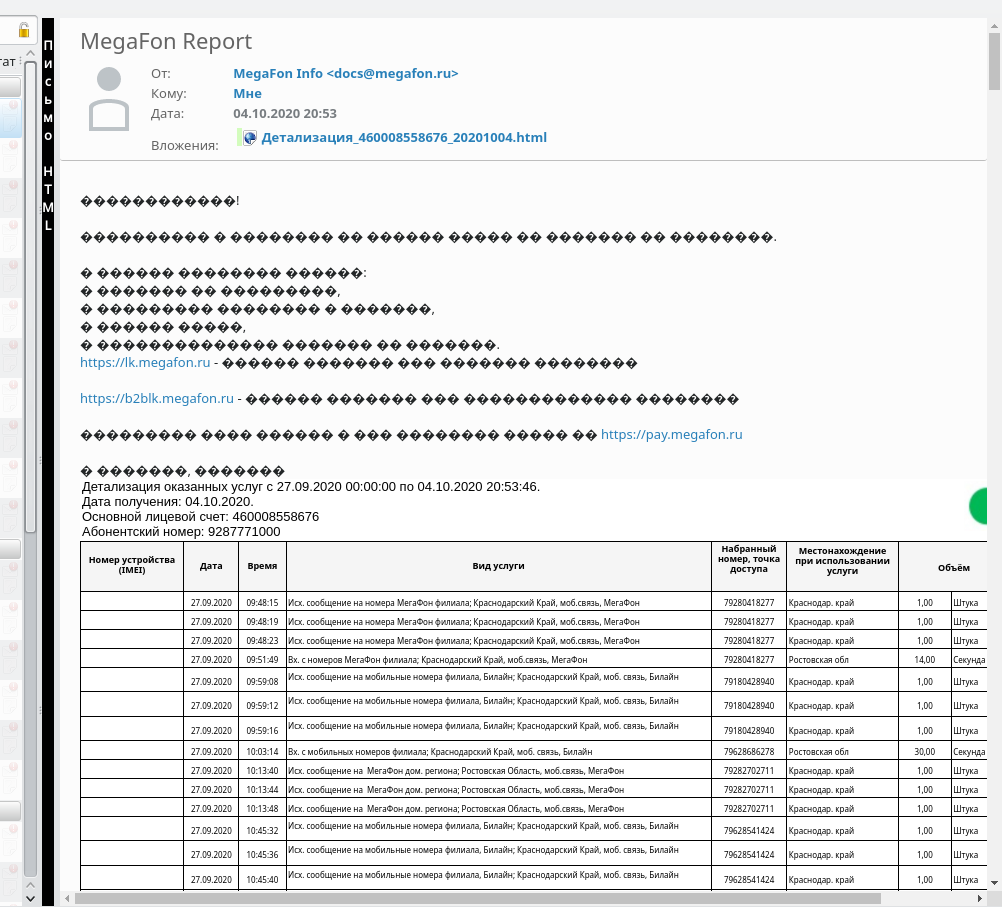Click the time cell '10:03:14'
The height and width of the screenshot is (907, 1002).
[262, 752]
